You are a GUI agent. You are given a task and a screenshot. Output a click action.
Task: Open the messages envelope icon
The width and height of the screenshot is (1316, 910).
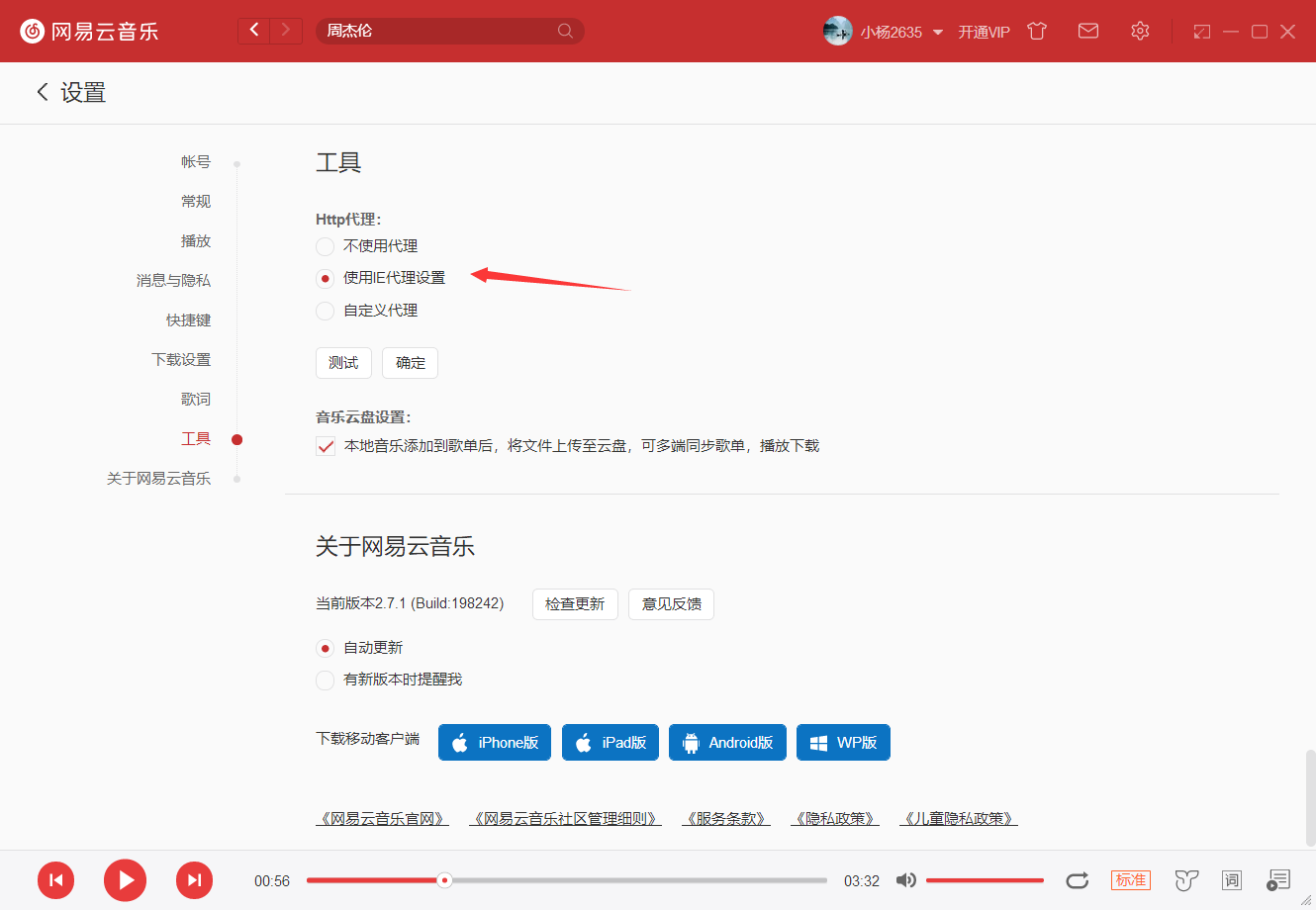coord(1088,31)
